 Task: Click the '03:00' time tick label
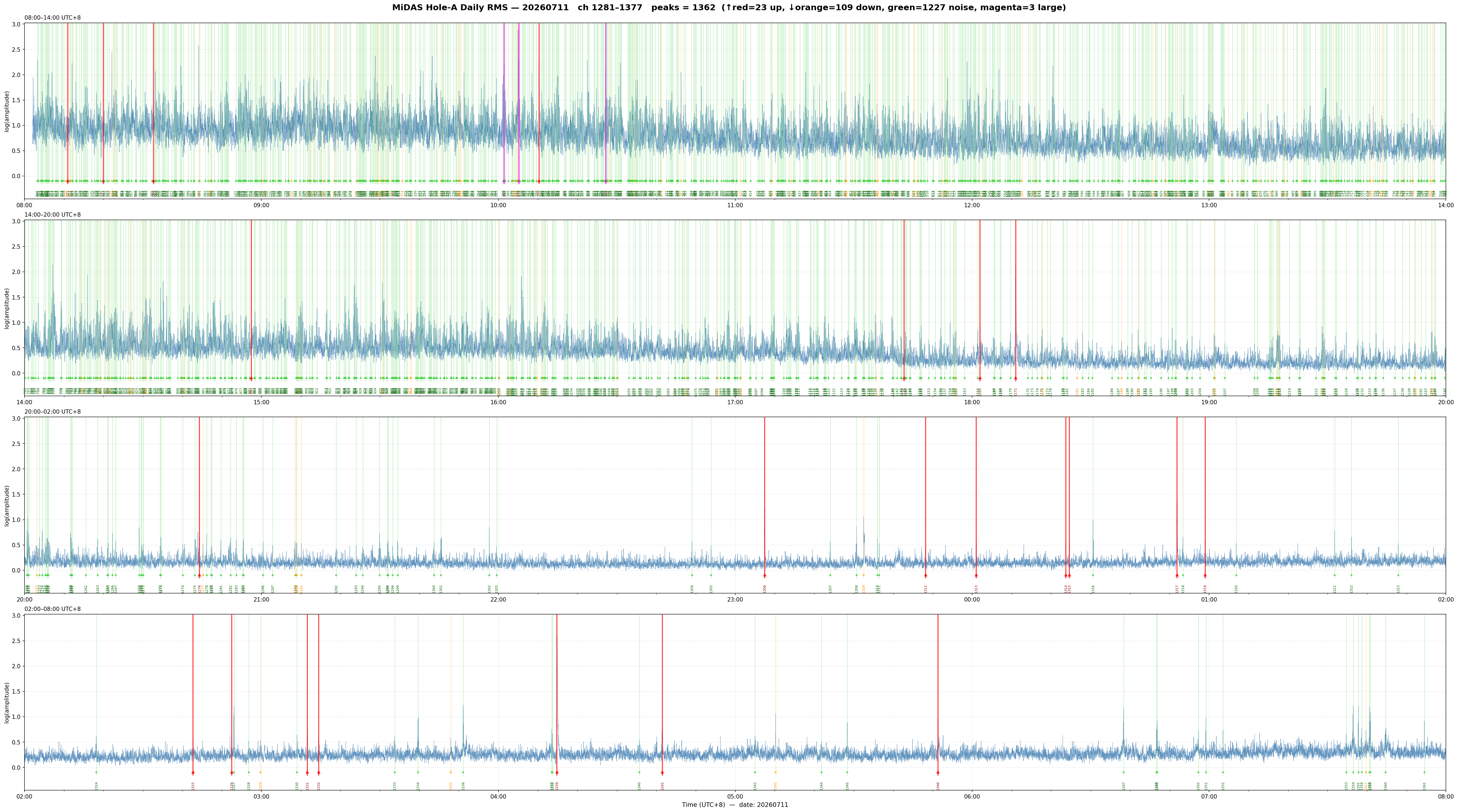262,797
